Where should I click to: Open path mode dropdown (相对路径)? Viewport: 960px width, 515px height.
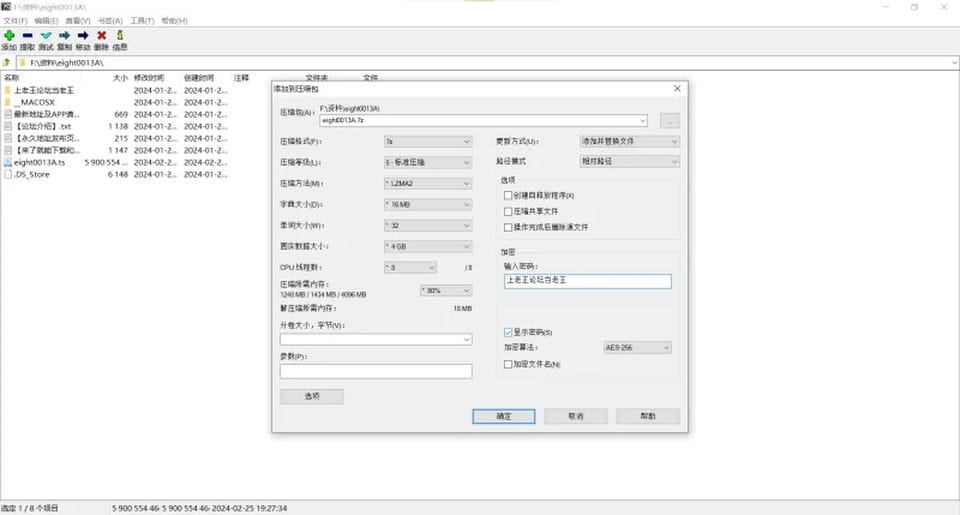629,162
